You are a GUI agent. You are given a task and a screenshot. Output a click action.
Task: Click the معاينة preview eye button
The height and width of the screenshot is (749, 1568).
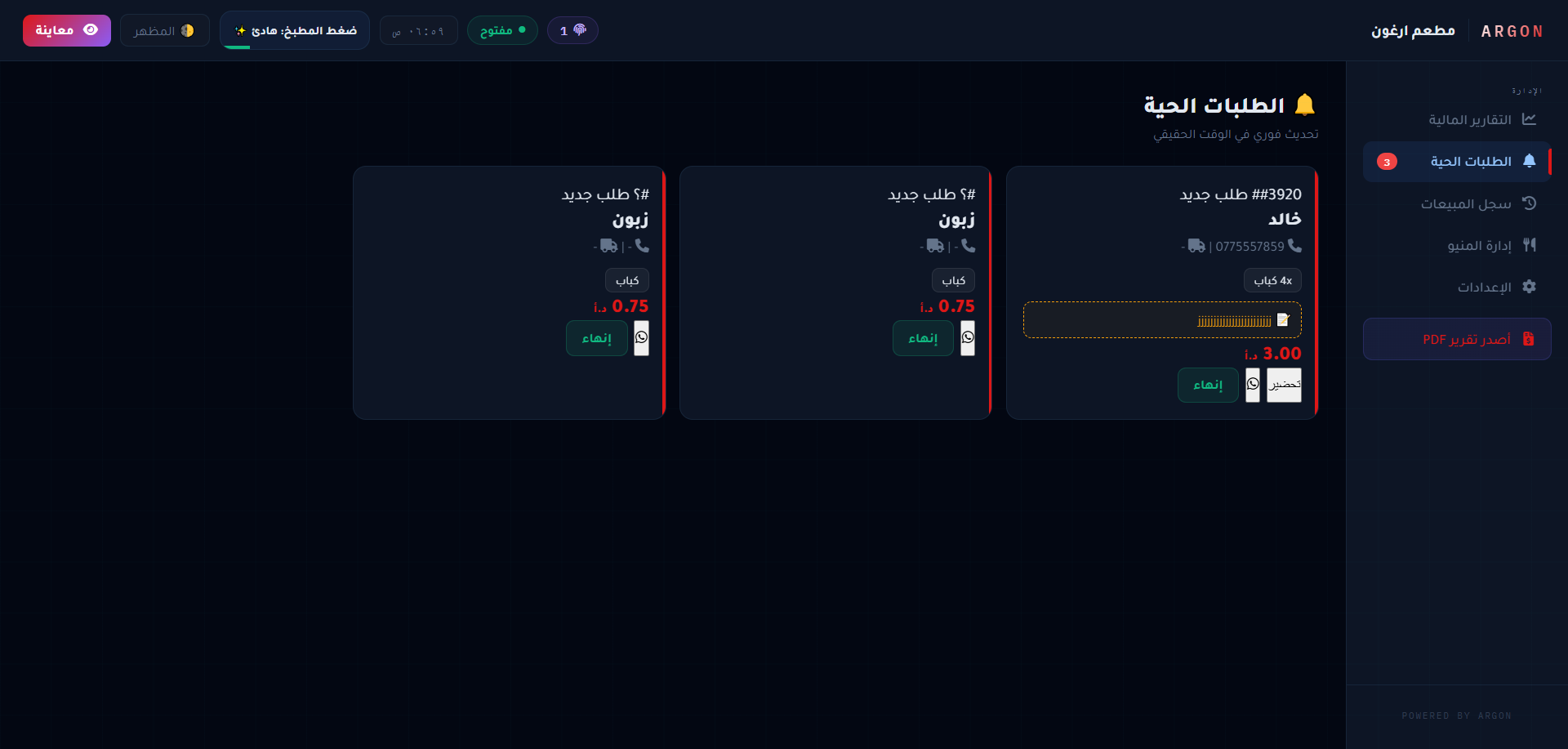[x=67, y=31]
